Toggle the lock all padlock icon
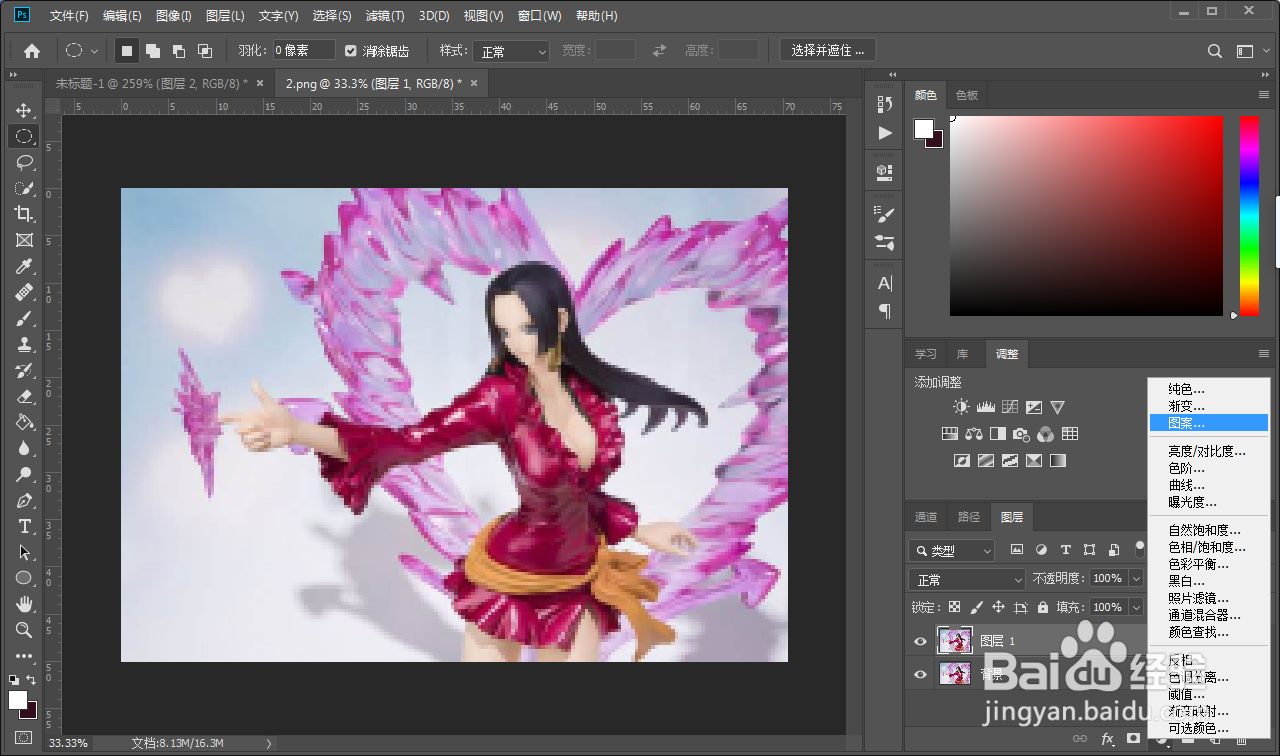The height and width of the screenshot is (756, 1280). click(1042, 607)
